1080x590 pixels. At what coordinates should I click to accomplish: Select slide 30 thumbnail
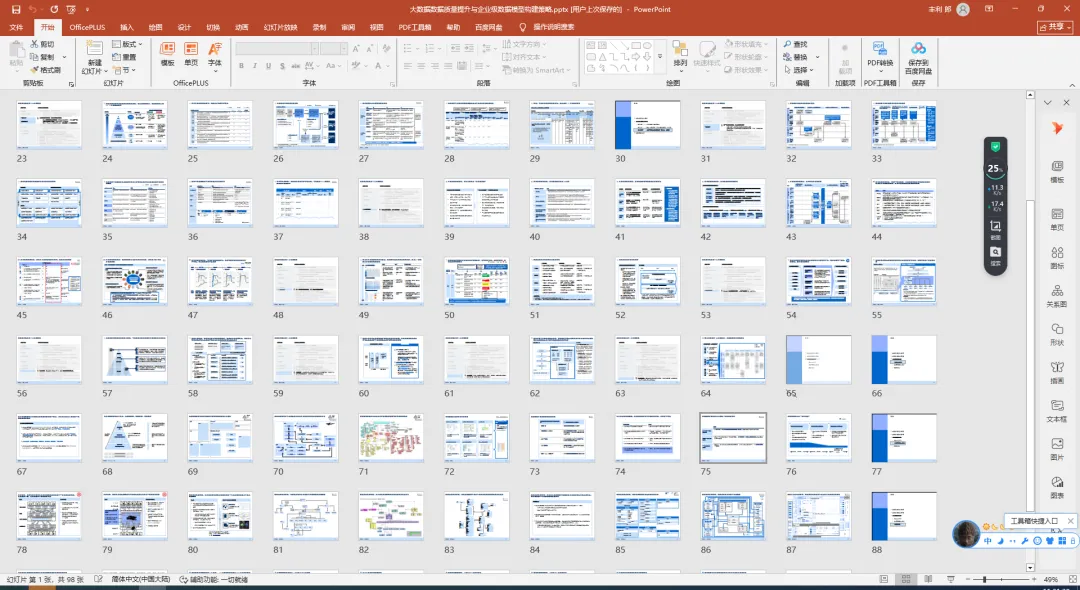[647, 125]
